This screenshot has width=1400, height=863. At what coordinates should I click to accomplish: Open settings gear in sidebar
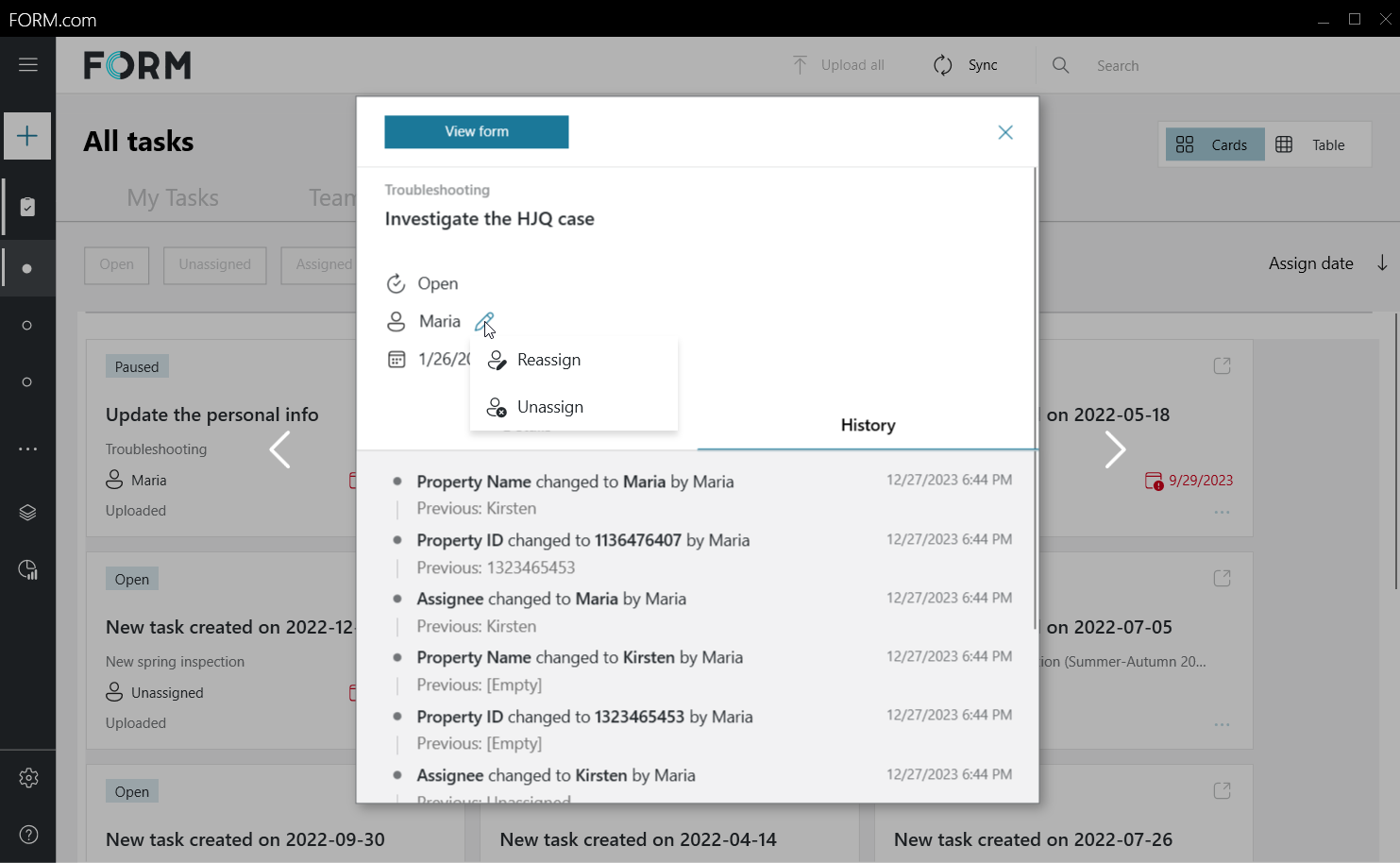(x=28, y=777)
